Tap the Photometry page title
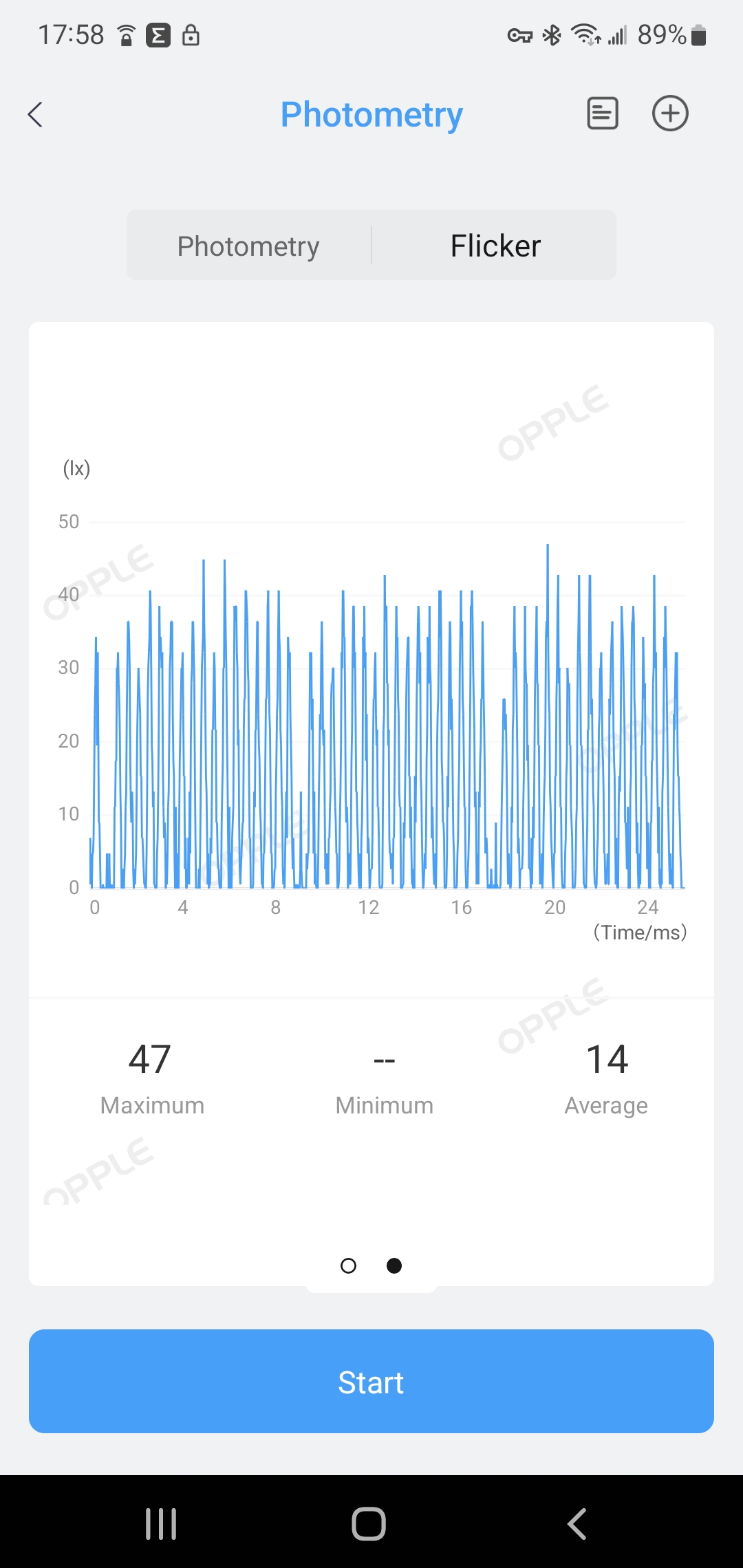Viewport: 743px width, 1568px height. point(371,114)
